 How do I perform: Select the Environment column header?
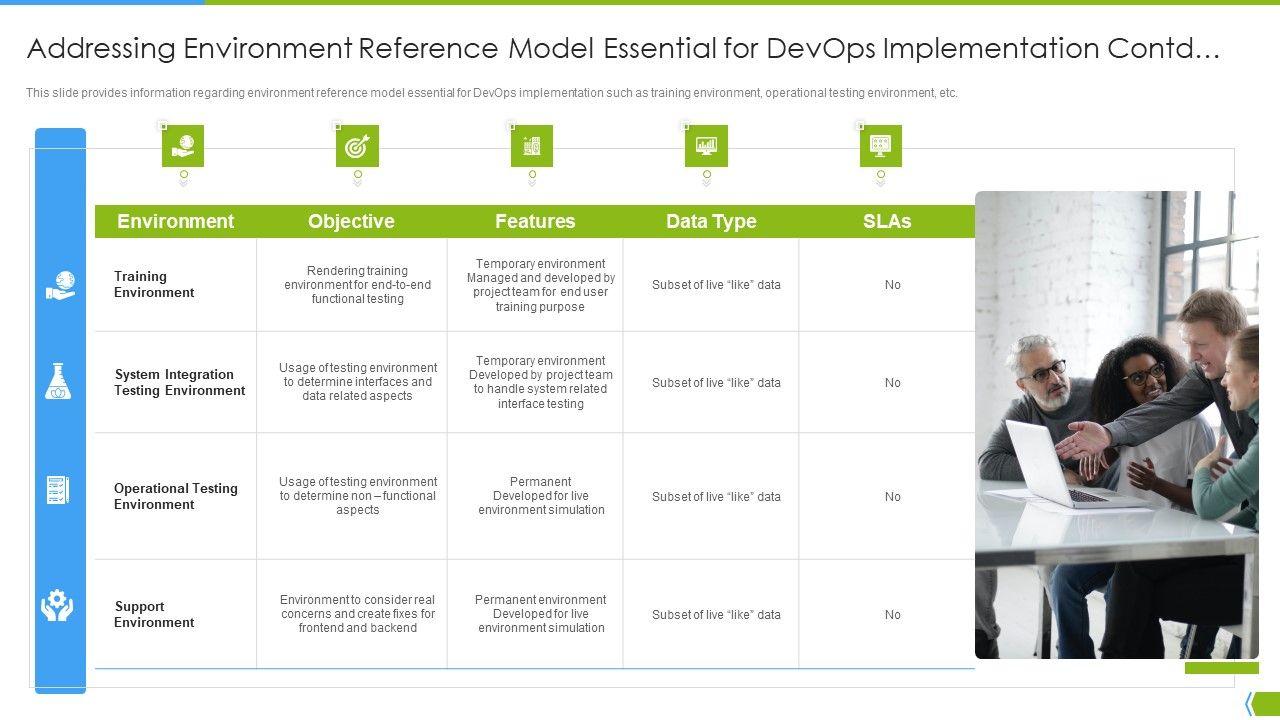(175, 222)
